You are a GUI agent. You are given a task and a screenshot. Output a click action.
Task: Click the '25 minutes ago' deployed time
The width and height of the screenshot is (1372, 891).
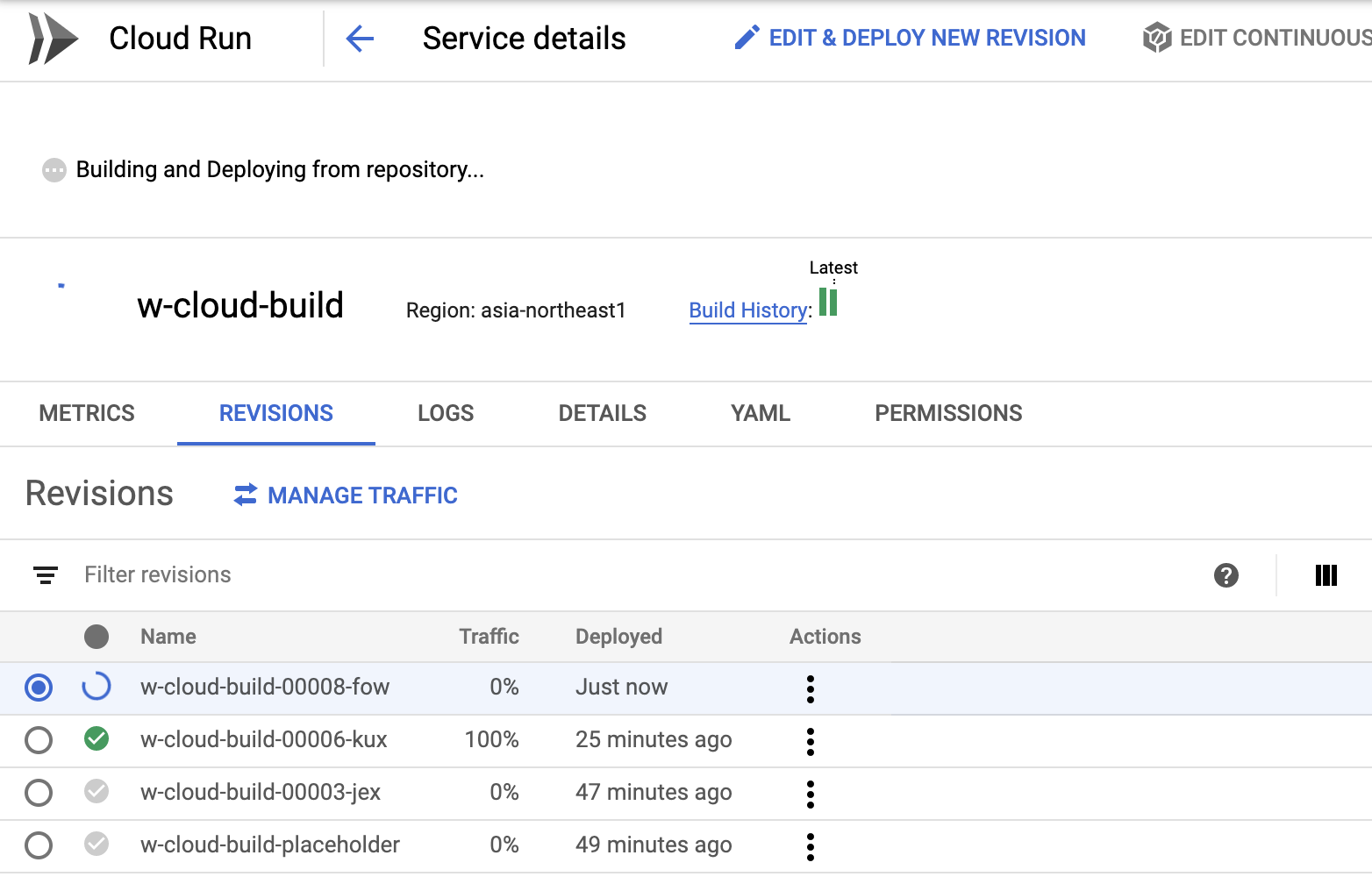[x=654, y=740]
